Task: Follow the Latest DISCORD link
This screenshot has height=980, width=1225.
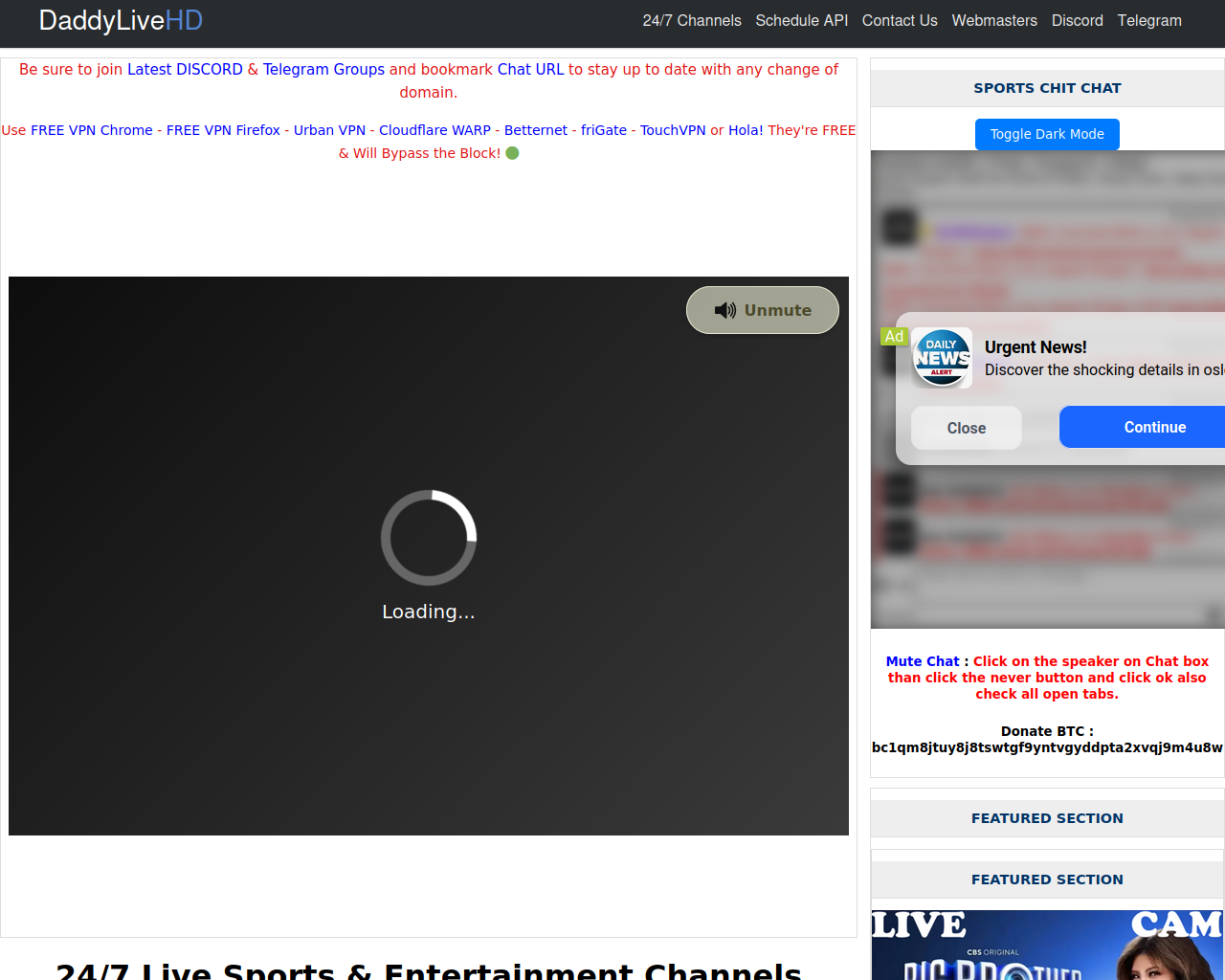Action: (x=185, y=70)
